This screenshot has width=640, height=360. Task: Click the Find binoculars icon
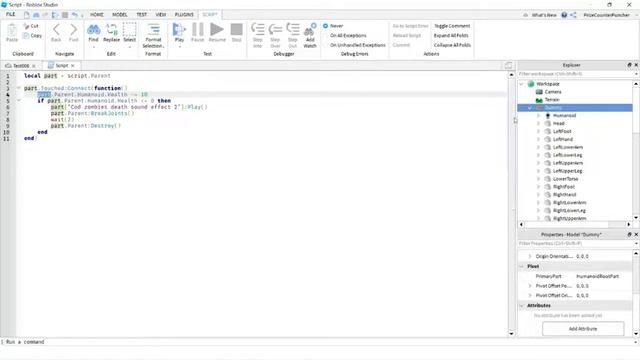(93, 29)
